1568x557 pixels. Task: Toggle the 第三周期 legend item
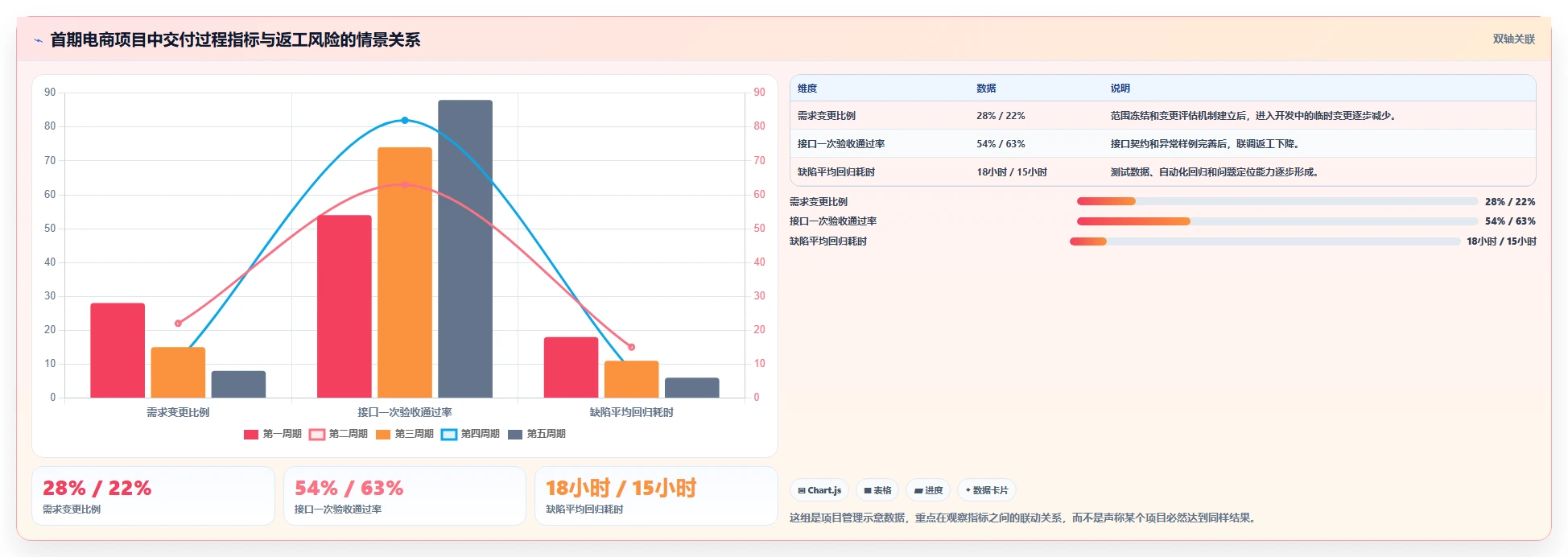404,434
